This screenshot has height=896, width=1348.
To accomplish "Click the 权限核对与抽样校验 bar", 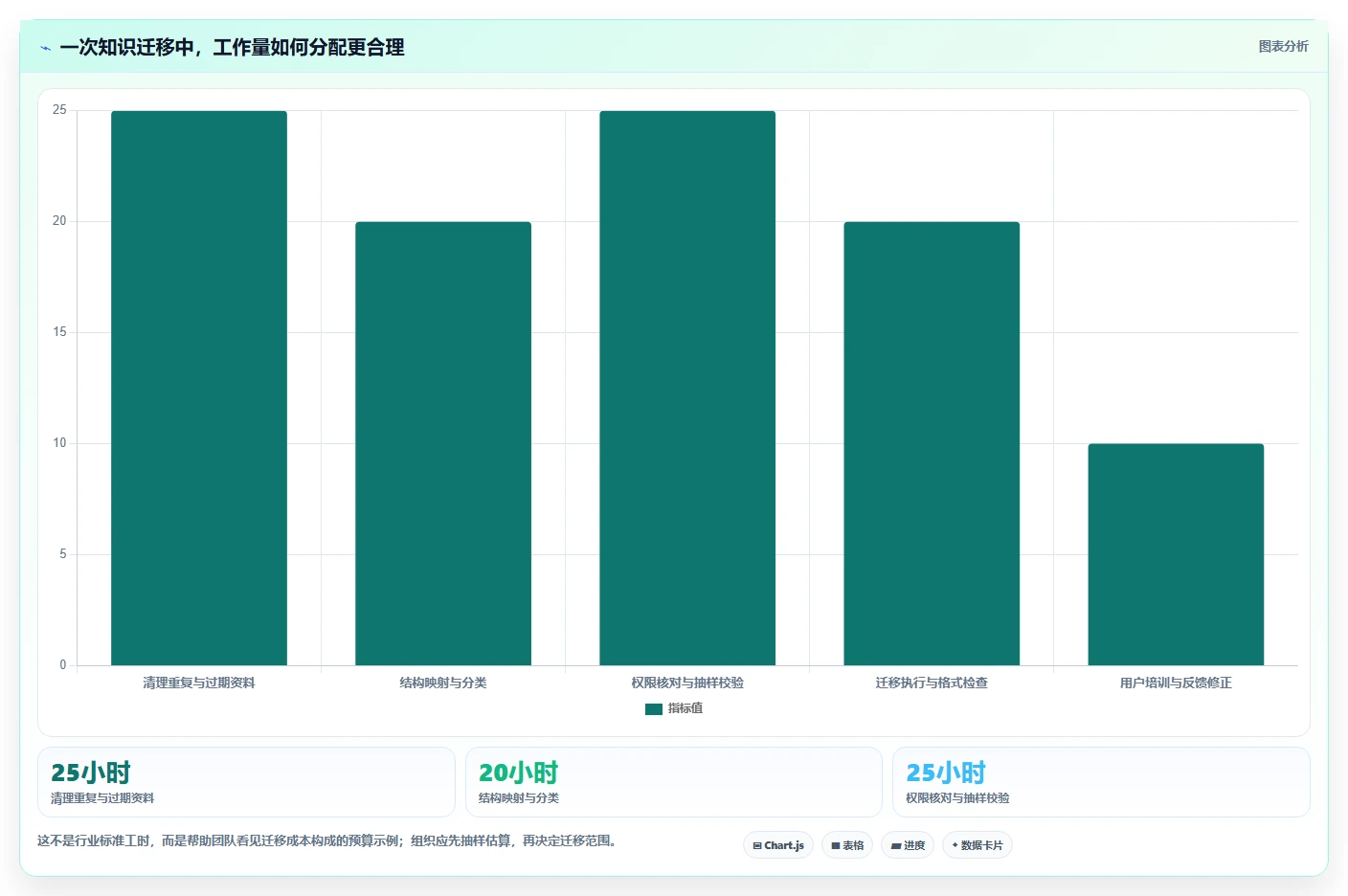I will point(687,388).
